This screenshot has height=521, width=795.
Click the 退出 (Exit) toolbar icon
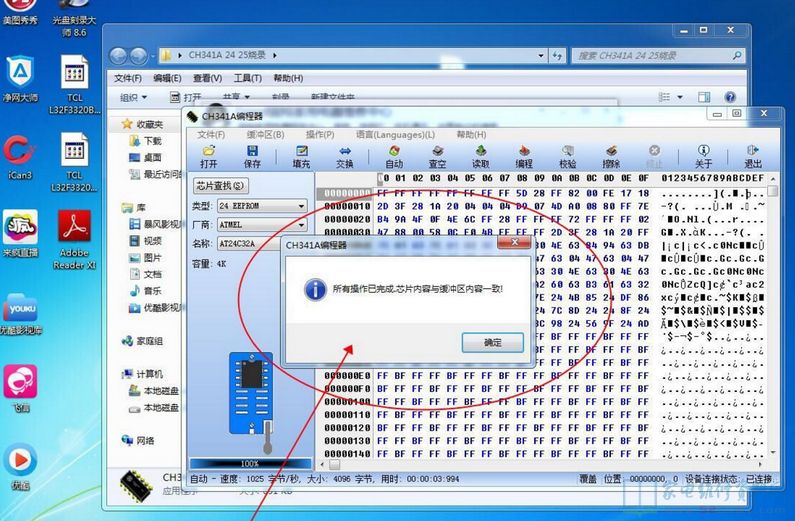pyautogui.click(x=752, y=157)
